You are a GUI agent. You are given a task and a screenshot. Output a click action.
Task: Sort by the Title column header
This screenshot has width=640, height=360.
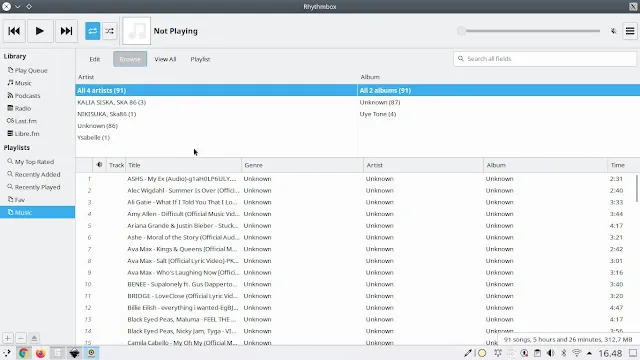184,165
